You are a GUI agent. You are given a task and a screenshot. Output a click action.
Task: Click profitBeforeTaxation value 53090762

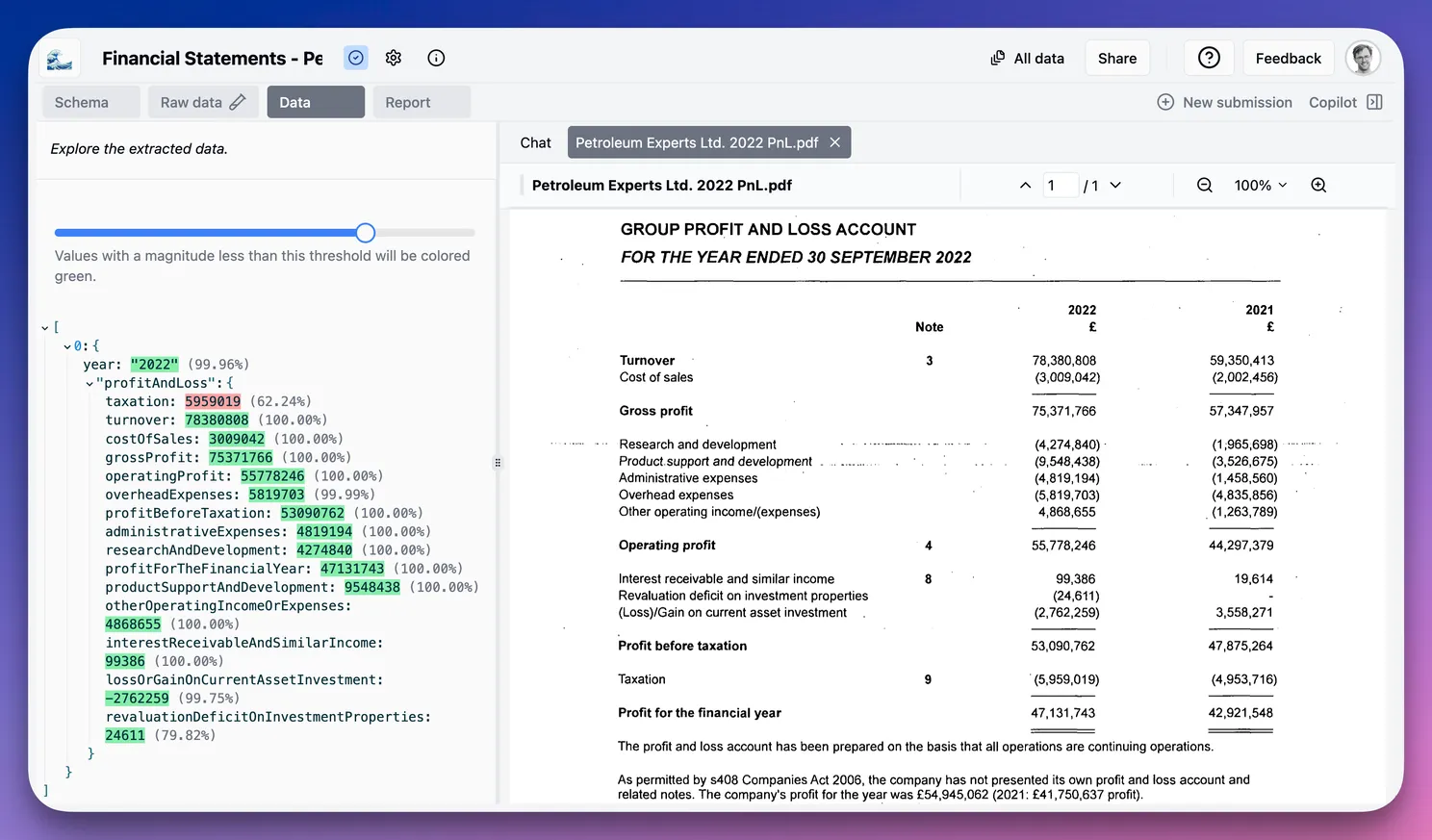[312, 513]
